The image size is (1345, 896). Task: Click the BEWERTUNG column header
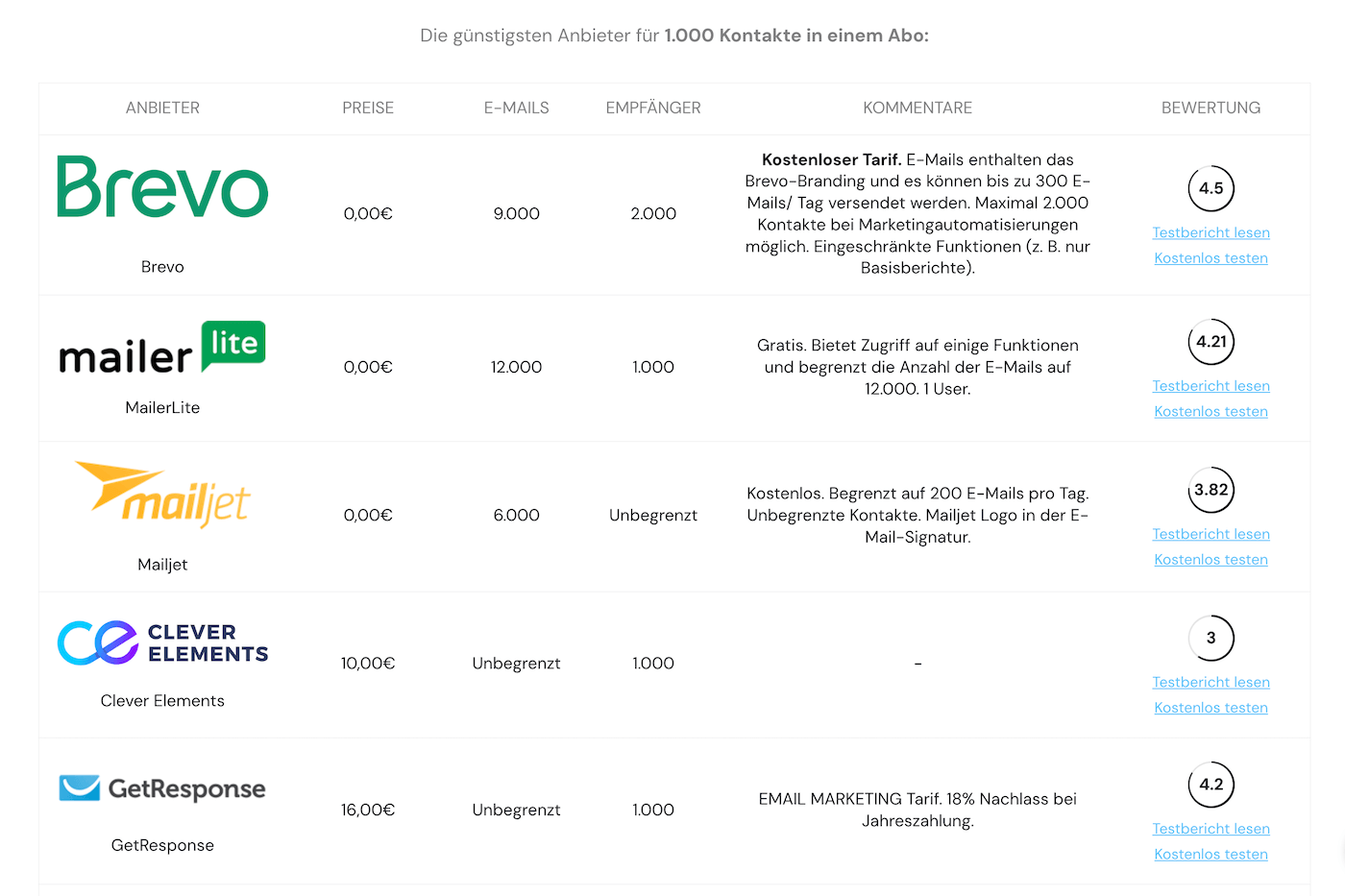tap(1210, 108)
